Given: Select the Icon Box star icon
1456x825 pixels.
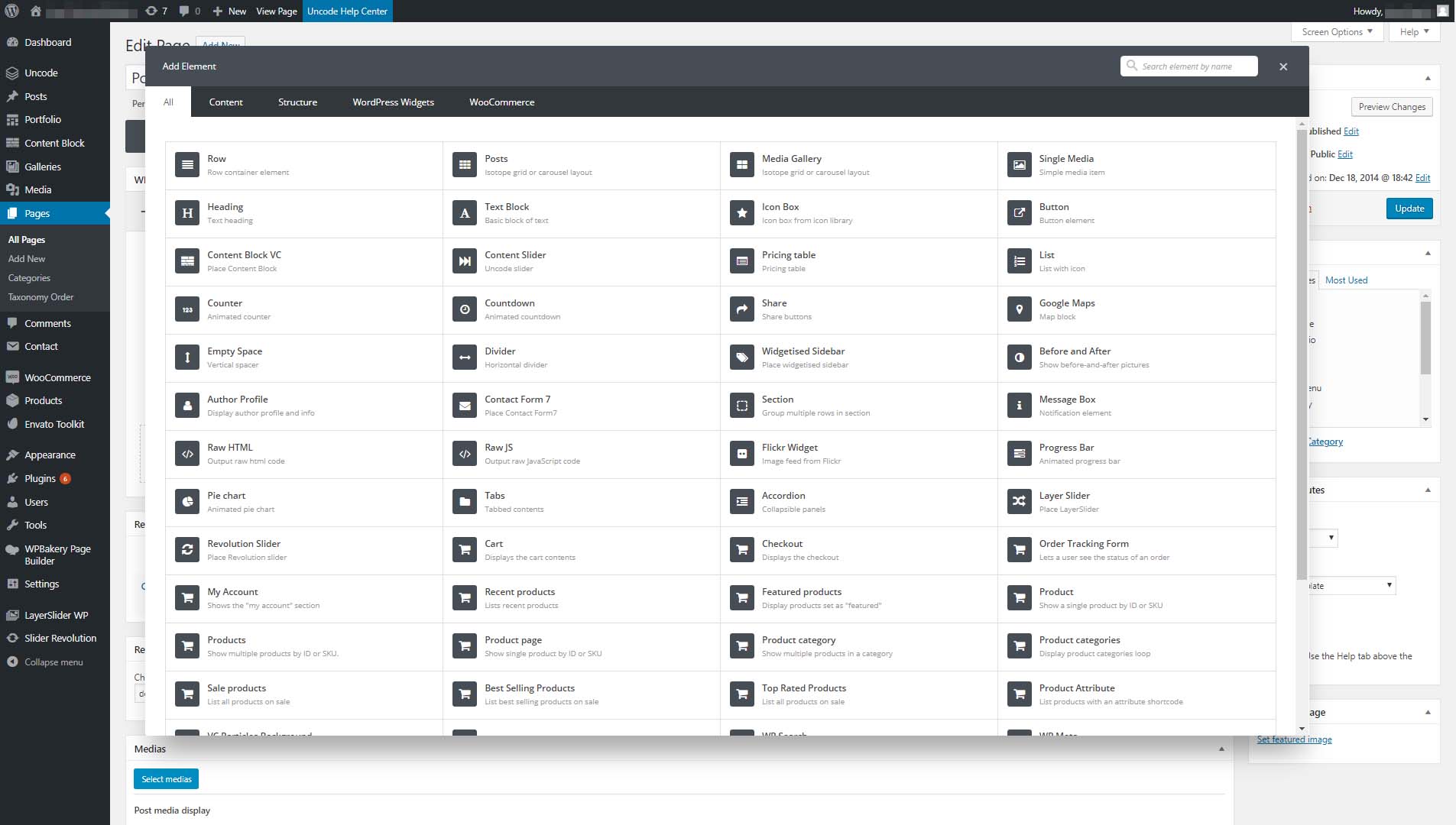Looking at the screenshot, I should (x=741, y=213).
